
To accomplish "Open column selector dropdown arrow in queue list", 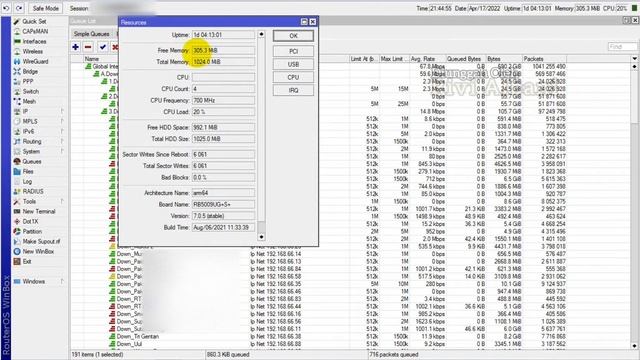I will [635, 59].
